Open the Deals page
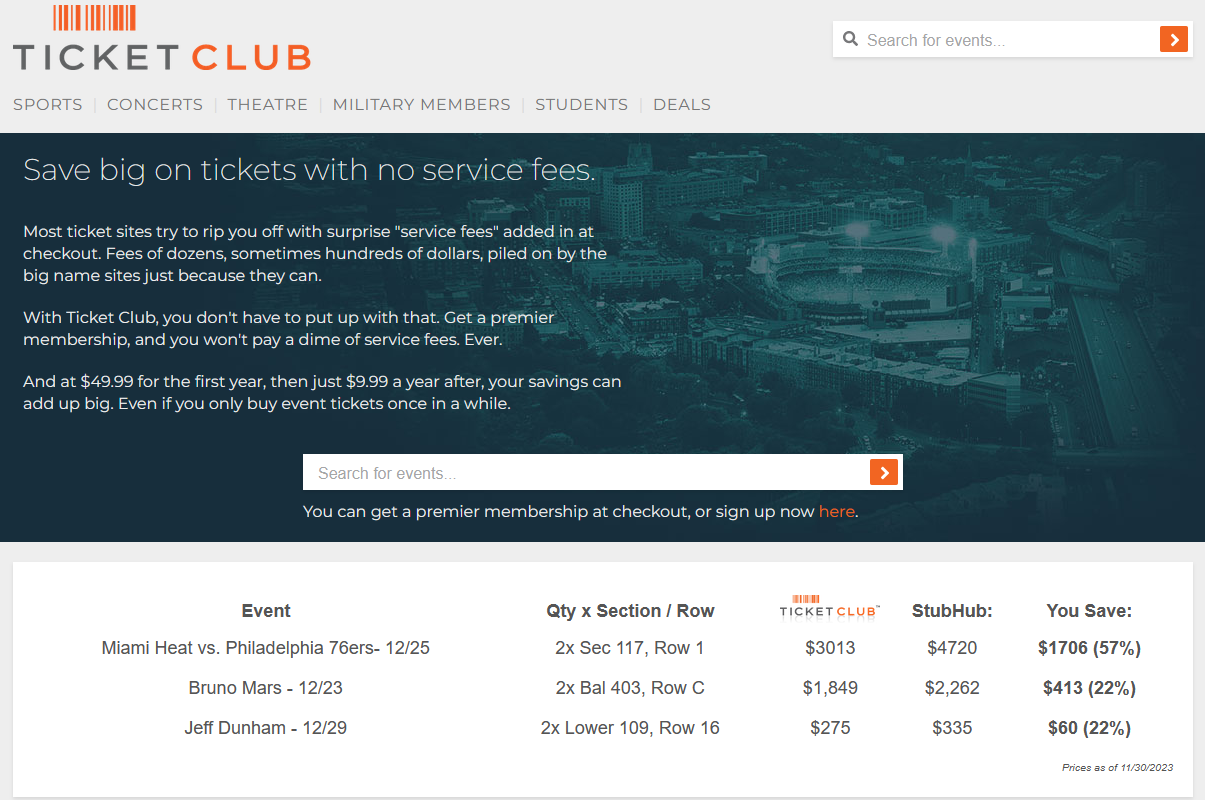Image resolution: width=1205 pixels, height=800 pixels. tap(682, 104)
